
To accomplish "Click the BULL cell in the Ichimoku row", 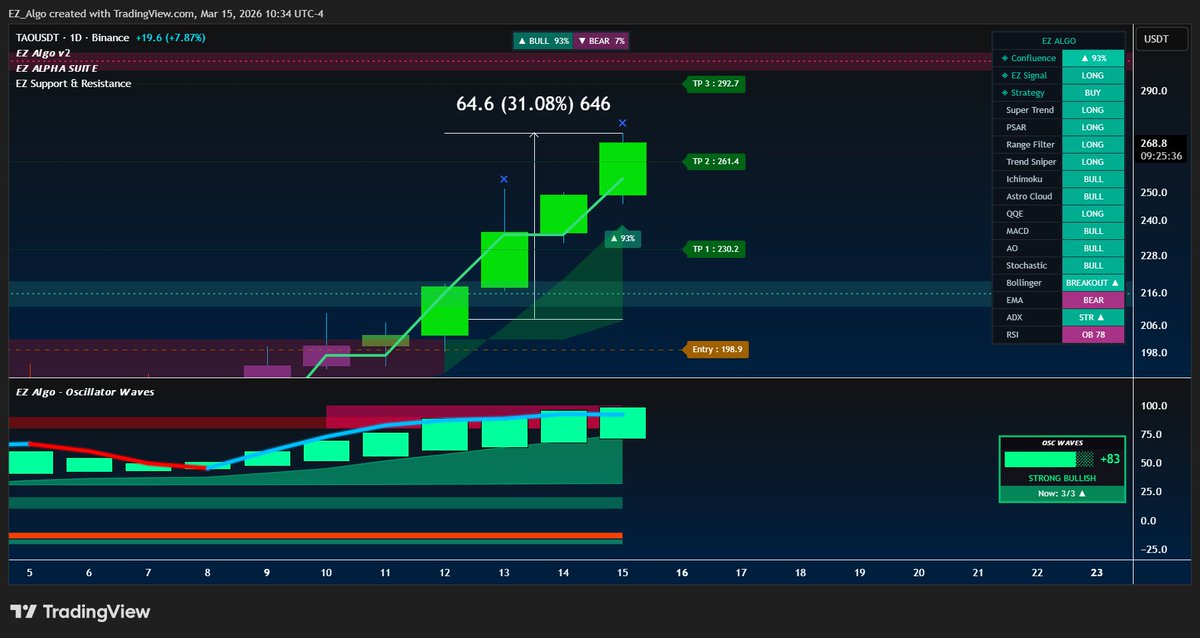I will (x=1093, y=179).
